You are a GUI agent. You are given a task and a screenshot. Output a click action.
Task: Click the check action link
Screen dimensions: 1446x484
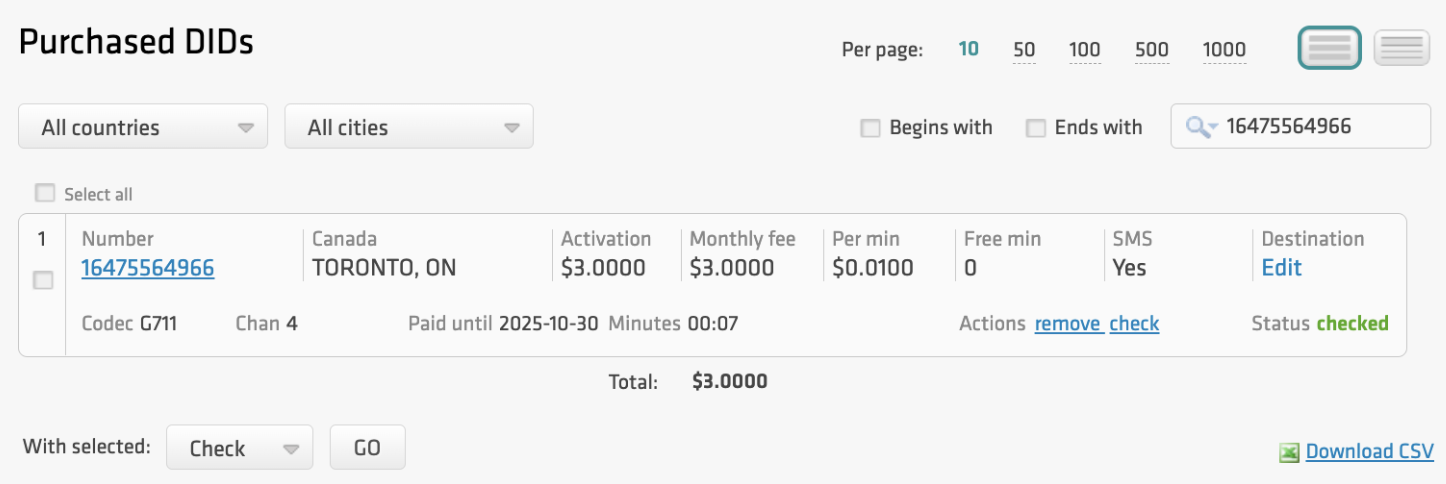tap(1134, 323)
